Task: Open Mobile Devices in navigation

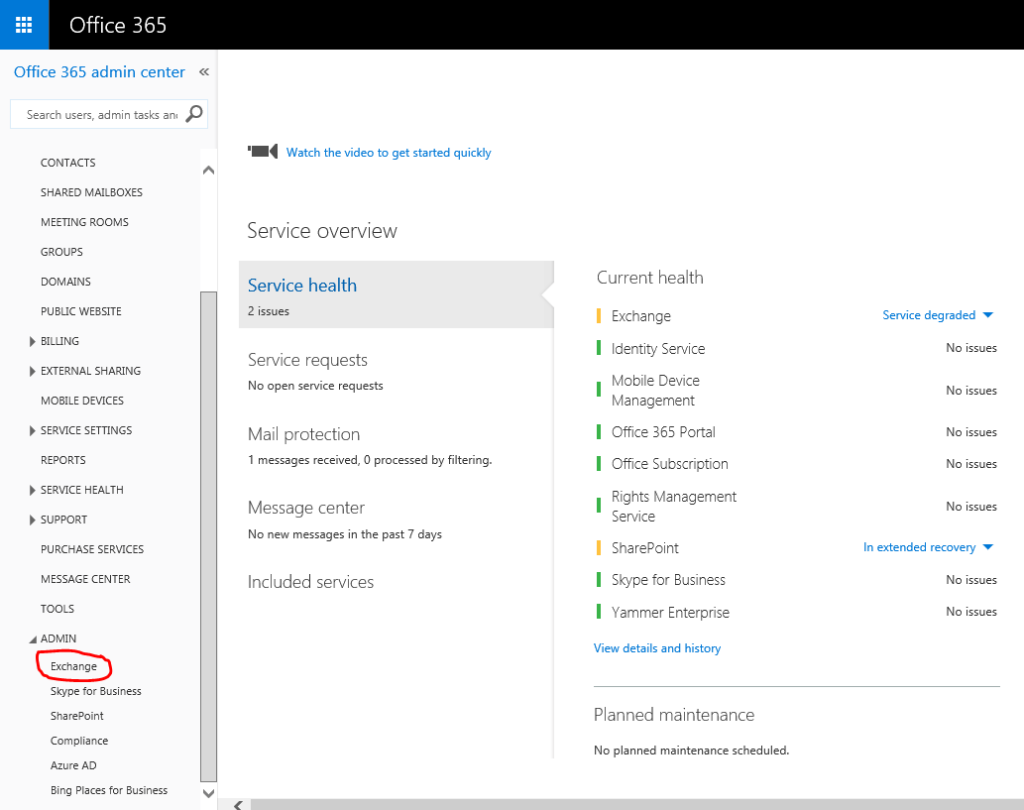Action: coord(82,400)
